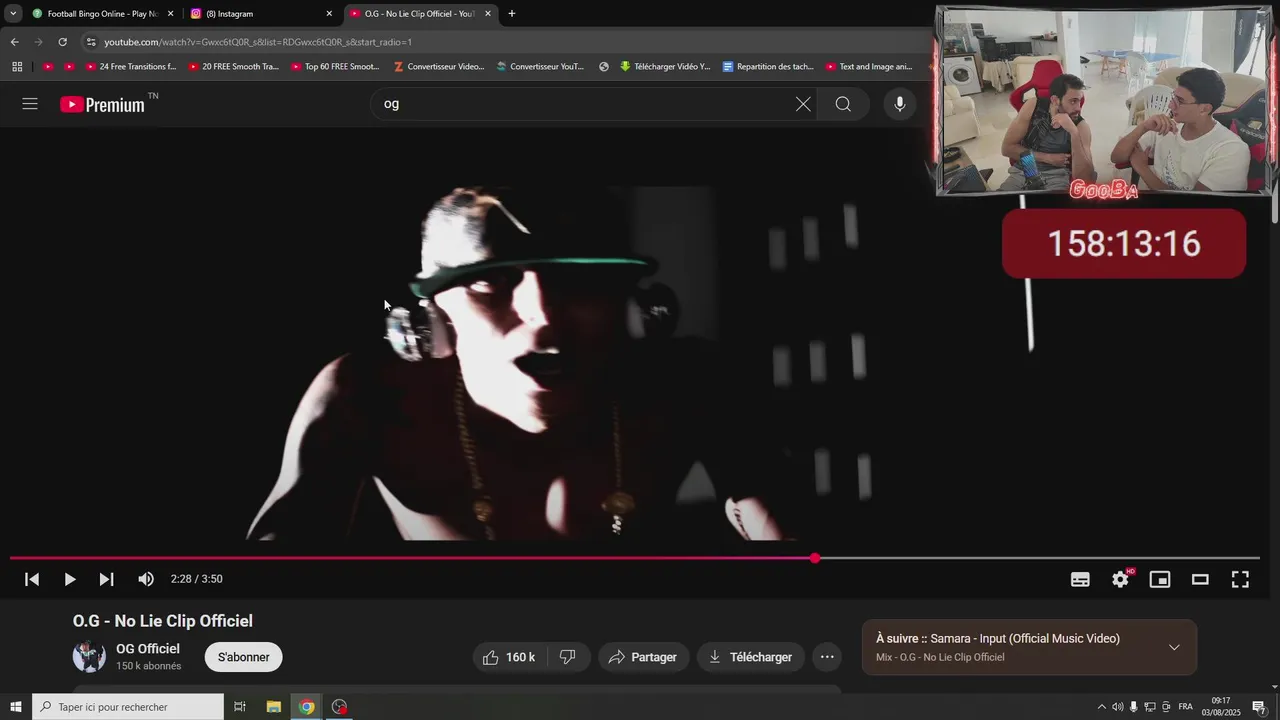Click the magnifier search button
This screenshot has width=1280, height=720.
point(843,104)
